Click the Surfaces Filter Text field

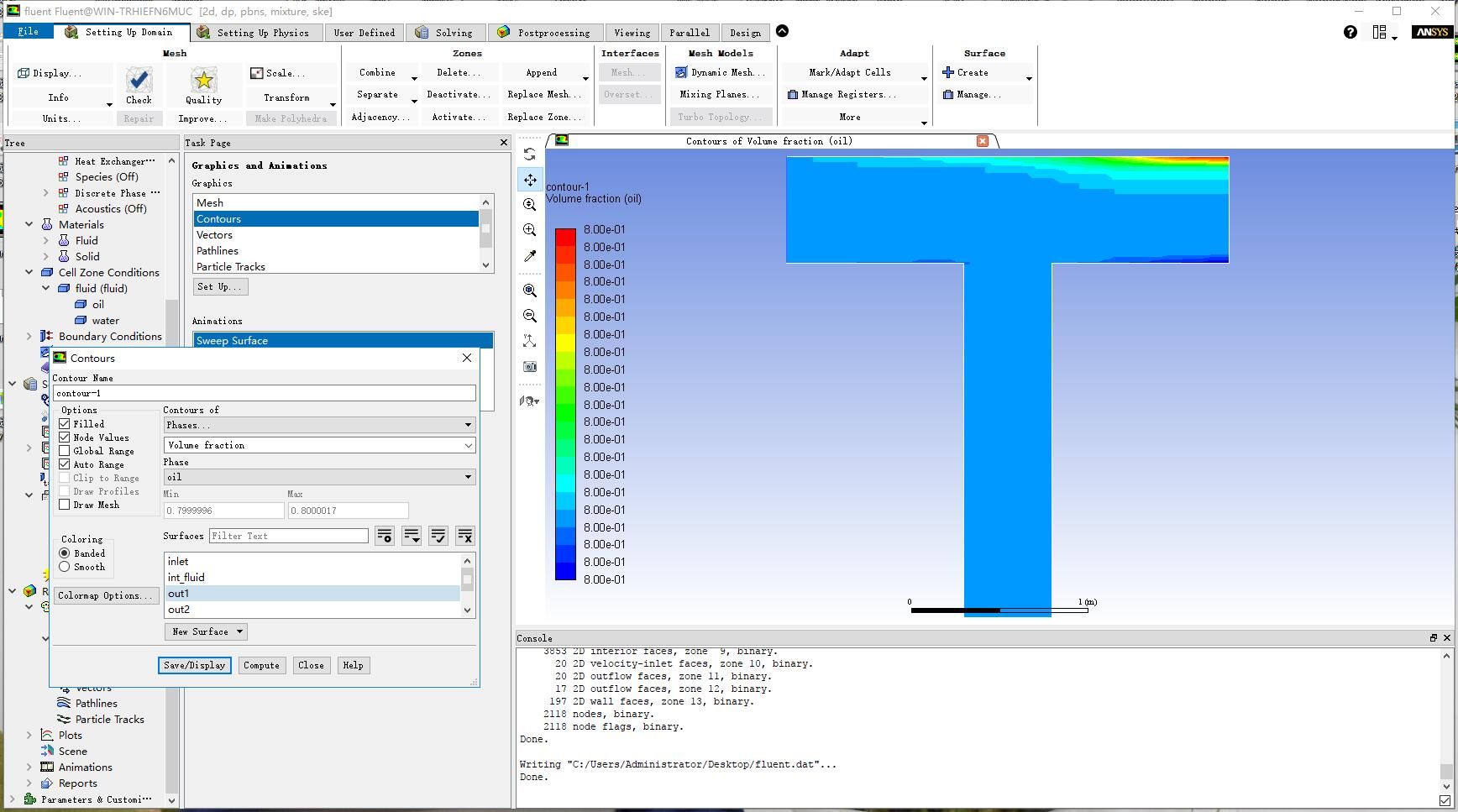click(288, 536)
